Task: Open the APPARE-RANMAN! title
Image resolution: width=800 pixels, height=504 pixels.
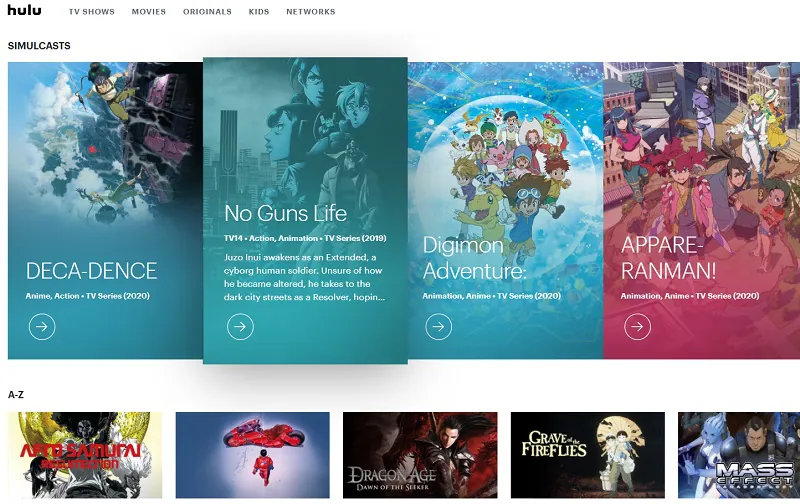Action: (668, 258)
